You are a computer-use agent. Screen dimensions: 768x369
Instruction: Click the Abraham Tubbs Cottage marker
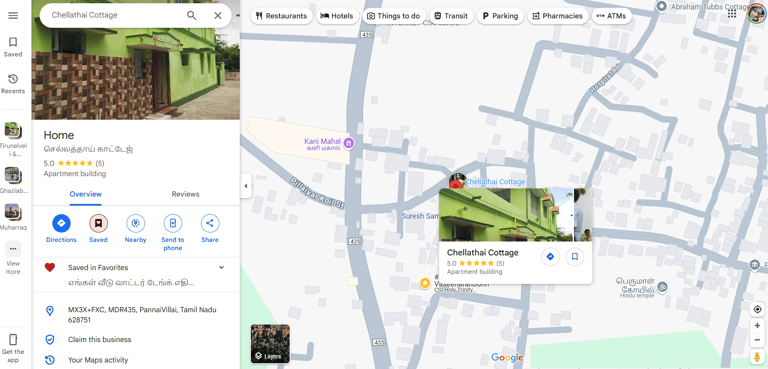[662, 6]
